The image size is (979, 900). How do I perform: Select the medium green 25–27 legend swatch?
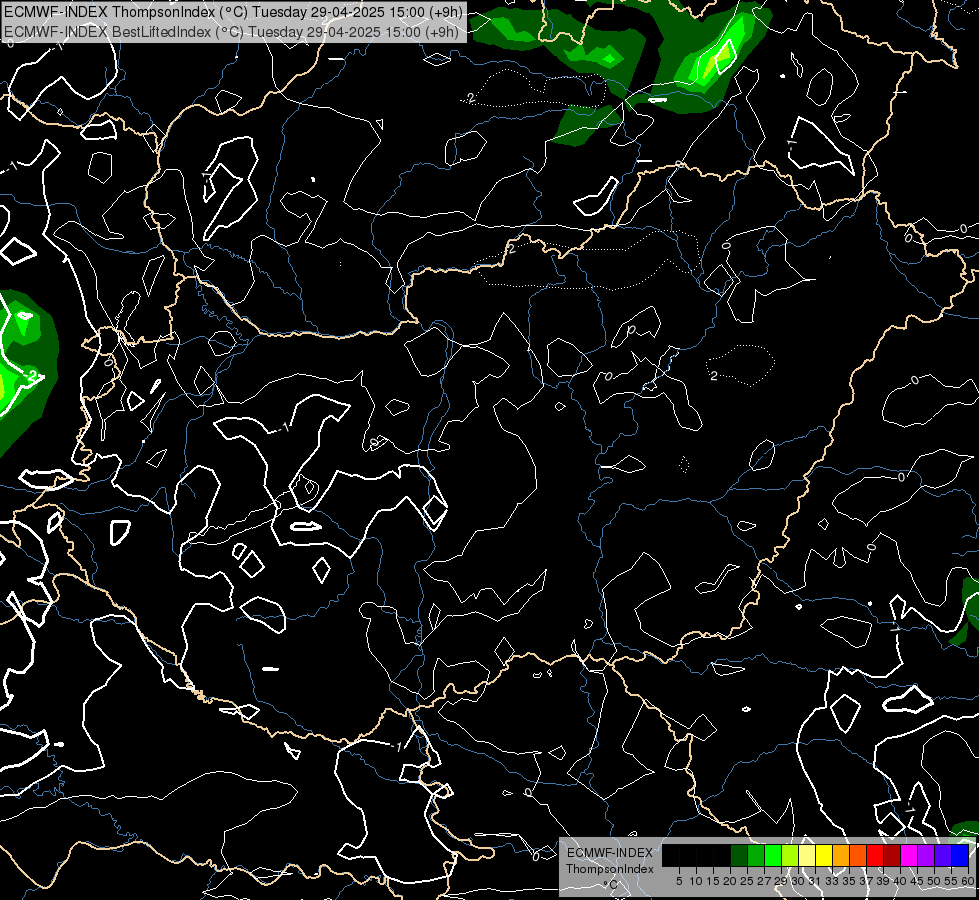point(755,856)
